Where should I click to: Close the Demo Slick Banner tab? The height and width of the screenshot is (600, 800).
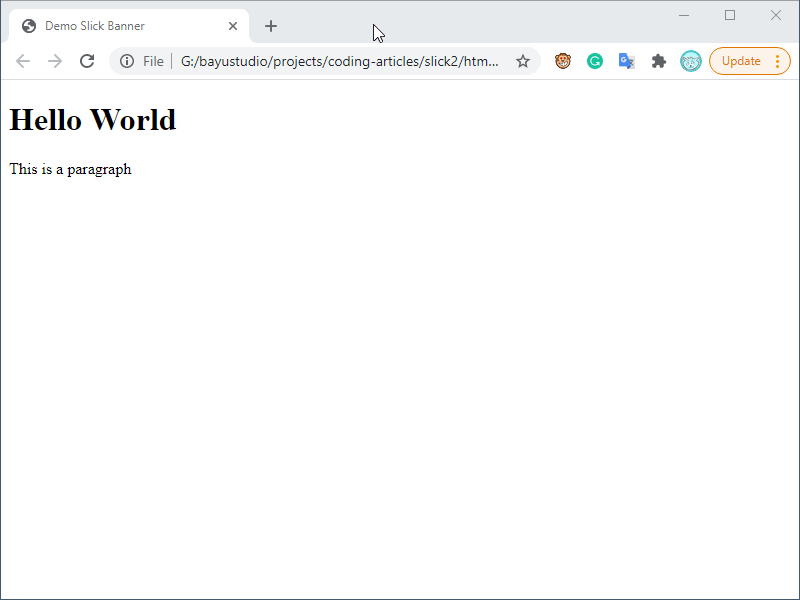click(233, 26)
